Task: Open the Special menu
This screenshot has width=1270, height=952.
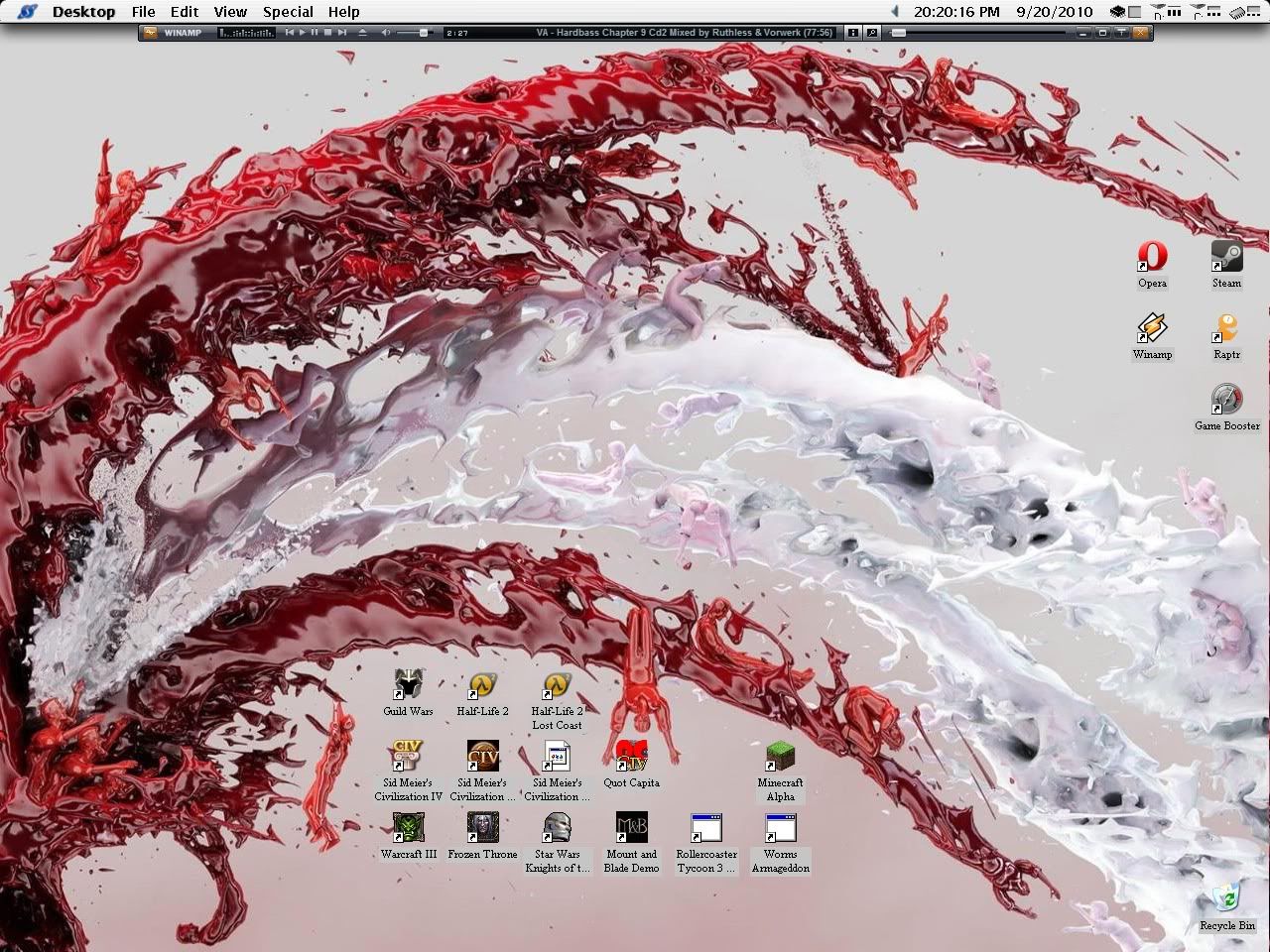Action: [x=289, y=12]
